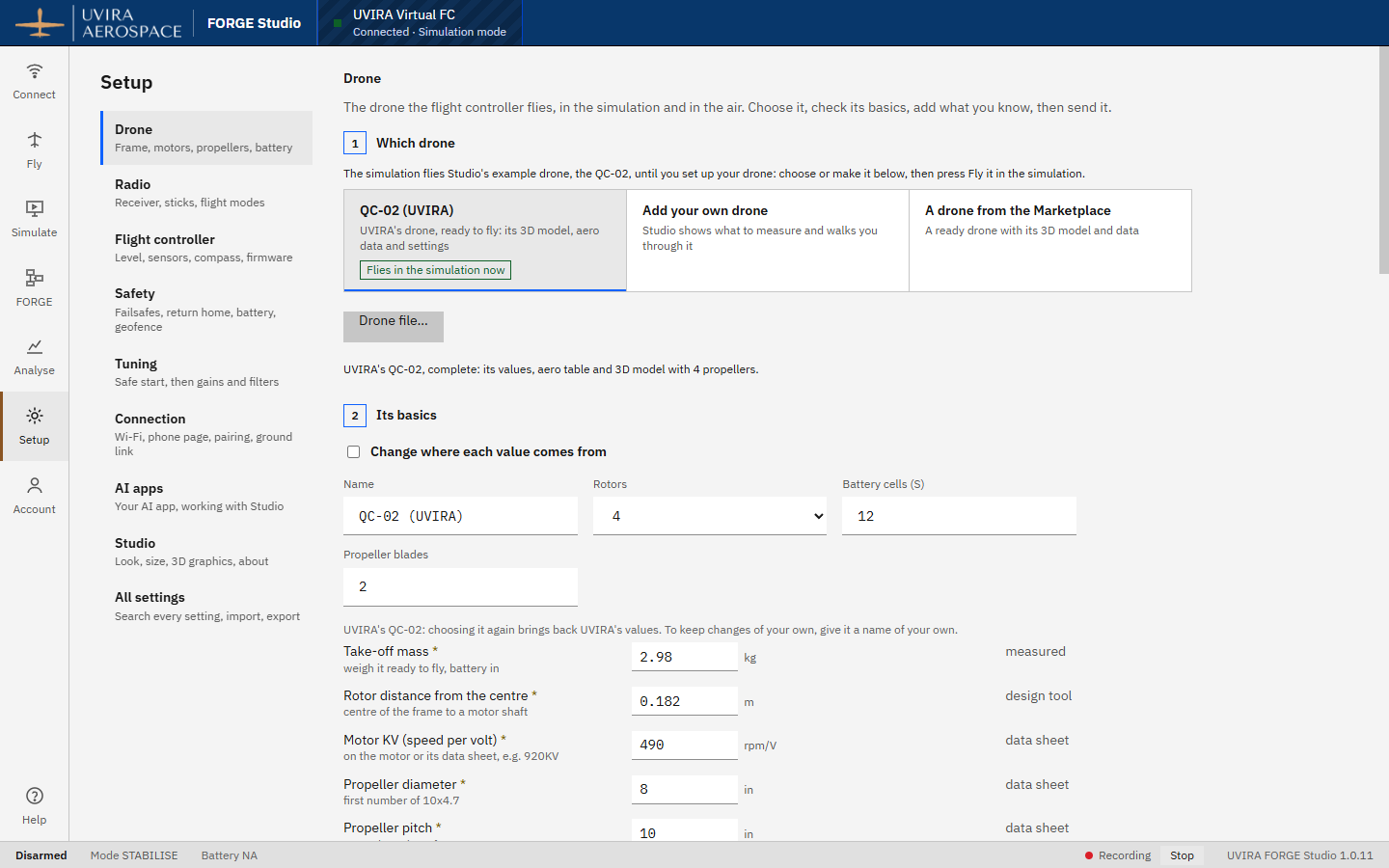Click the UVIRA Aerospace aircraft logo
This screenshot has width=1389, height=868.
point(40,22)
